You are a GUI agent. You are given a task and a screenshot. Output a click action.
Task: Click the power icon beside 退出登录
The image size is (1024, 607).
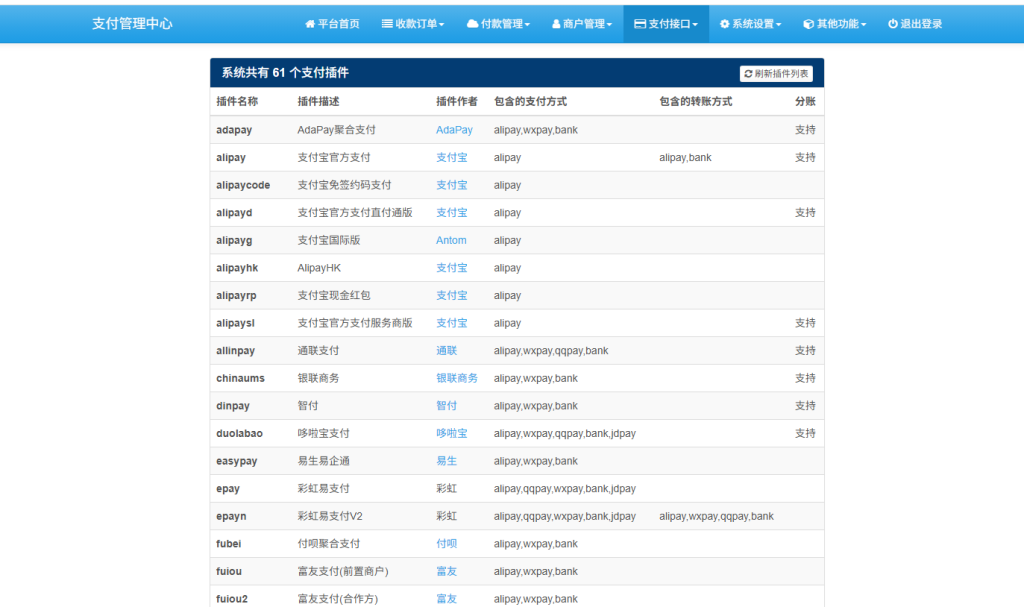[x=893, y=24]
